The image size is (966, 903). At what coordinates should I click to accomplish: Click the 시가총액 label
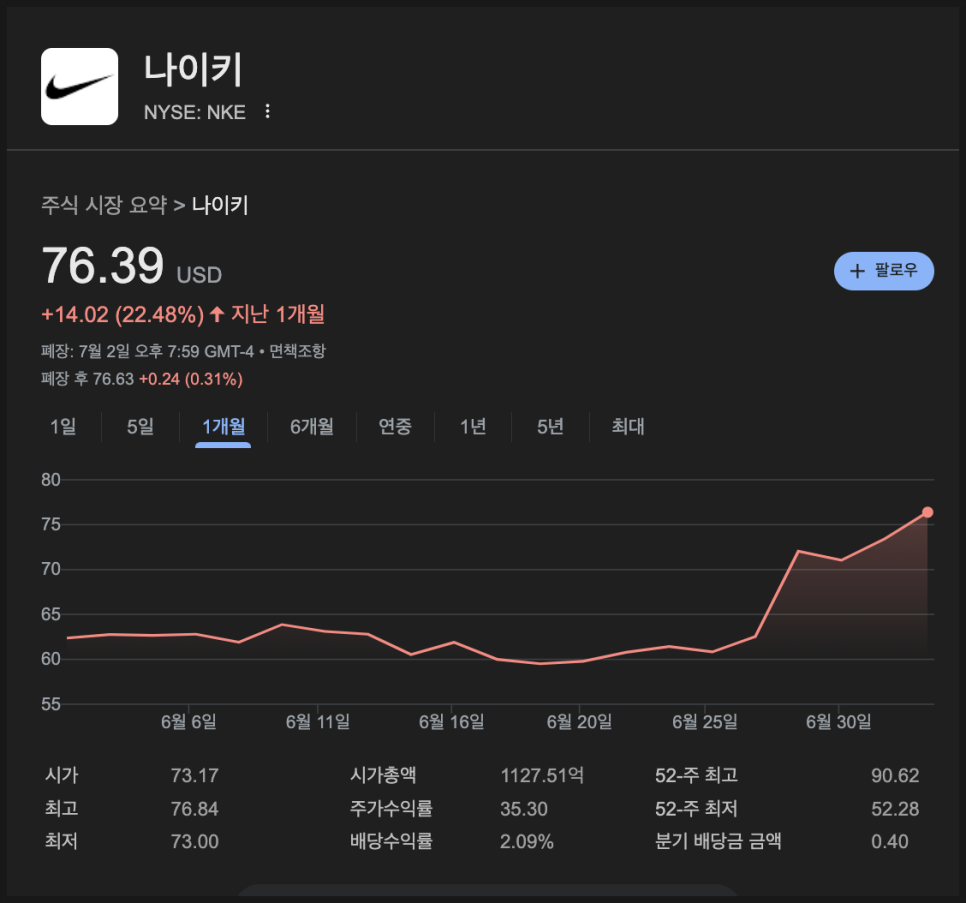click(x=383, y=775)
